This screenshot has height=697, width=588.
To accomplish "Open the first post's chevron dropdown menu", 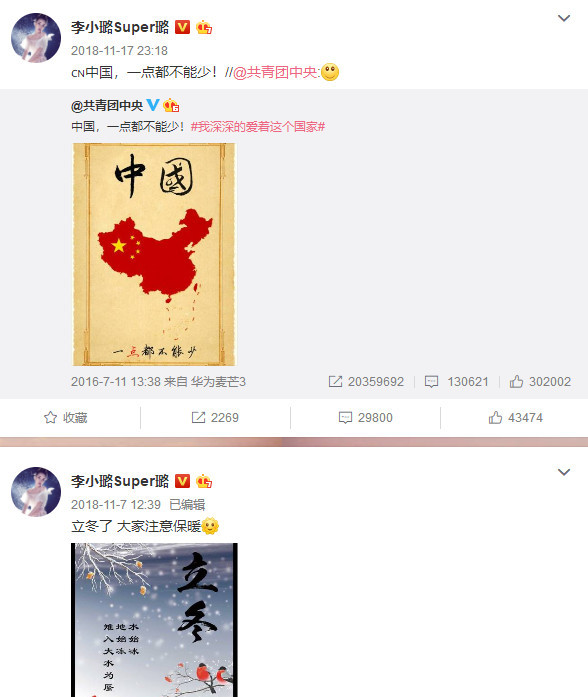I will click(564, 18).
